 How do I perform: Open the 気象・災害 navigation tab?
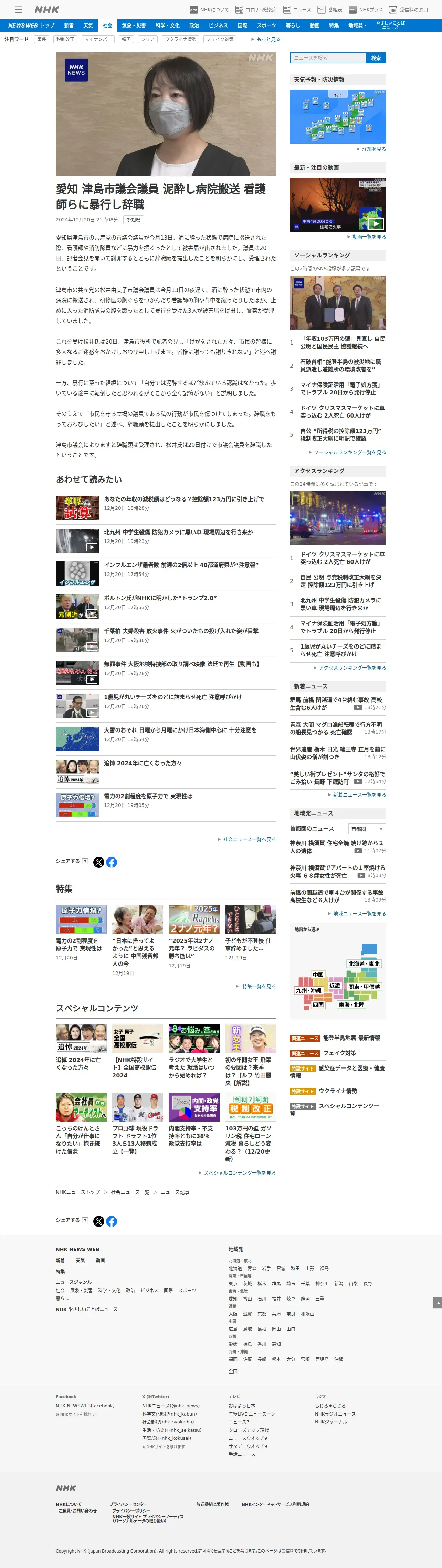pos(134,25)
